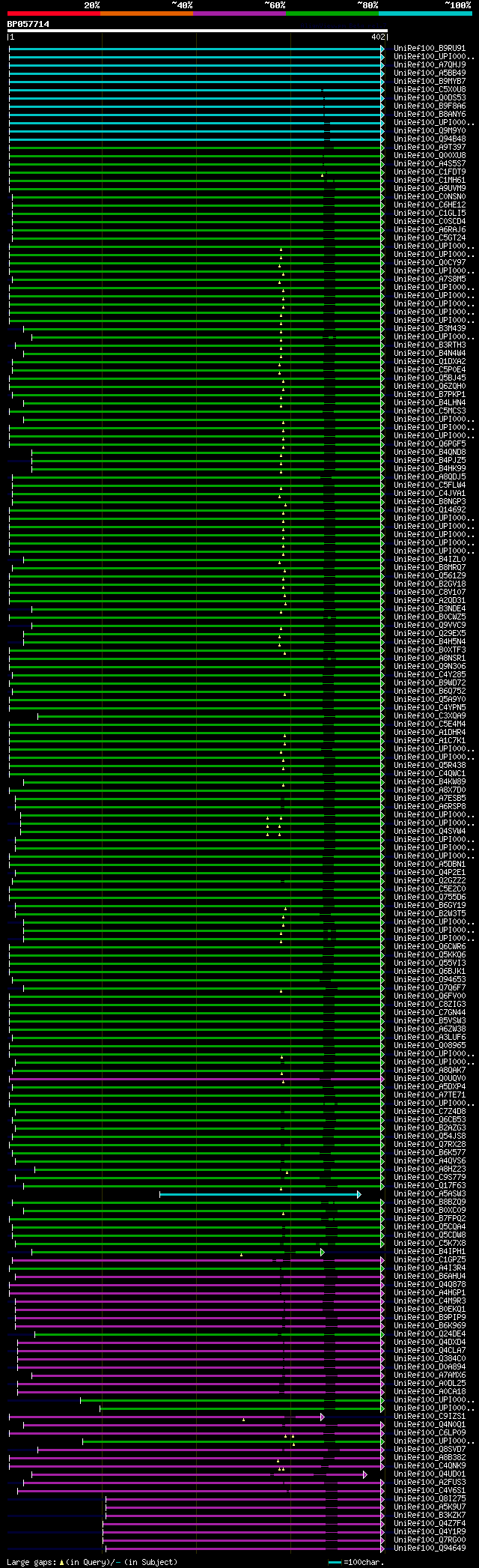
Task: Click the red 20% identity legend segment
Action: [54, 13]
